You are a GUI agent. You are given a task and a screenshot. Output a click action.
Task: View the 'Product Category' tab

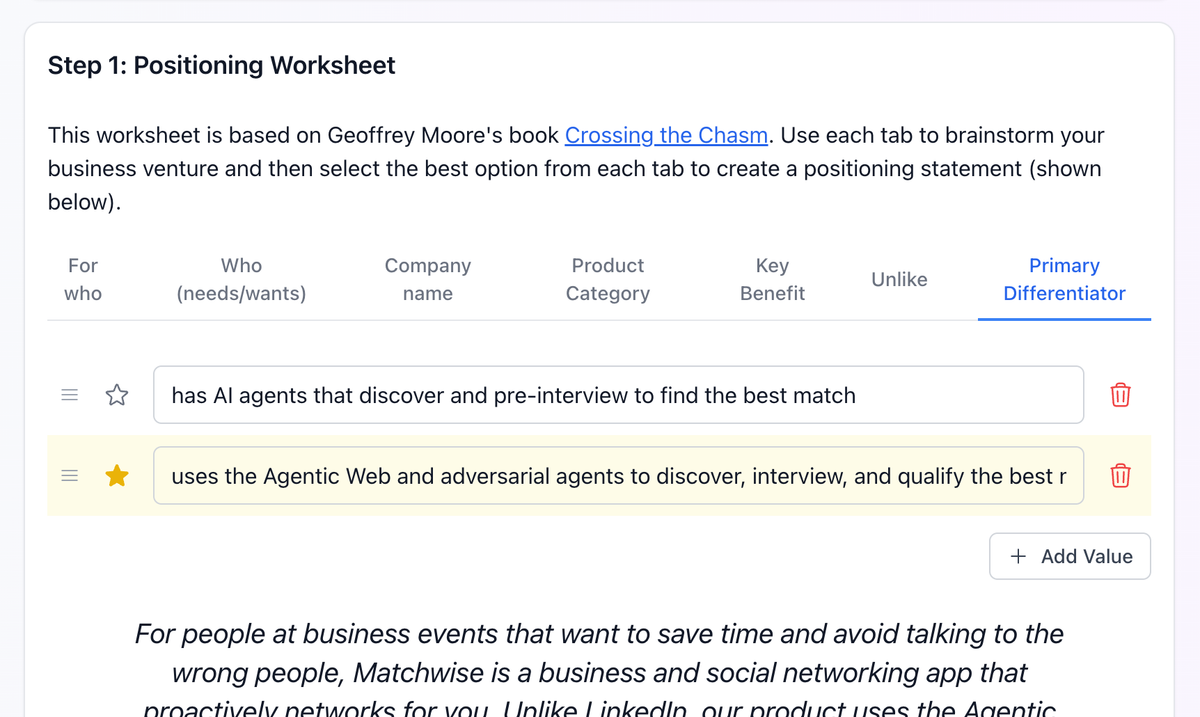pos(607,279)
